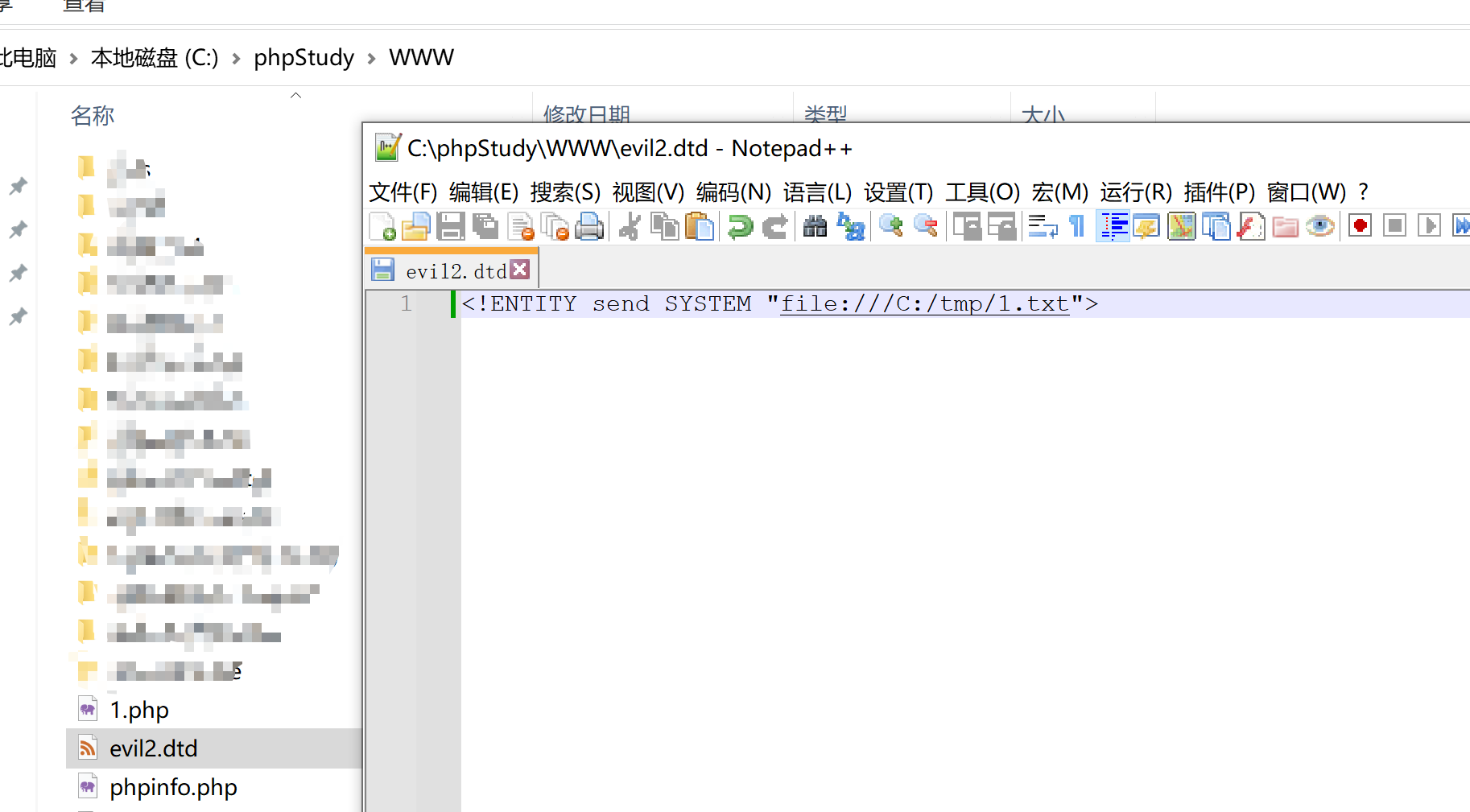Image resolution: width=1470 pixels, height=812 pixels.
Task: Click the red Record macro button
Action: [1361, 226]
